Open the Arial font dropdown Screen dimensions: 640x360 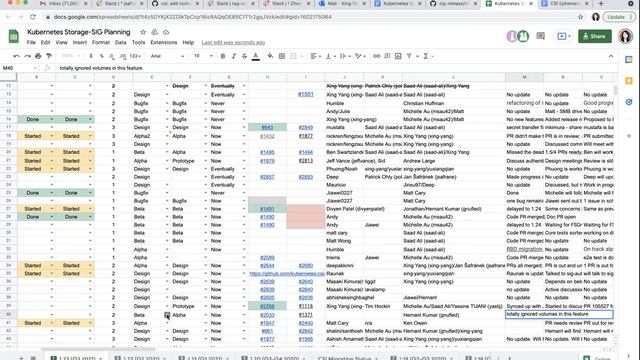coord(167,56)
